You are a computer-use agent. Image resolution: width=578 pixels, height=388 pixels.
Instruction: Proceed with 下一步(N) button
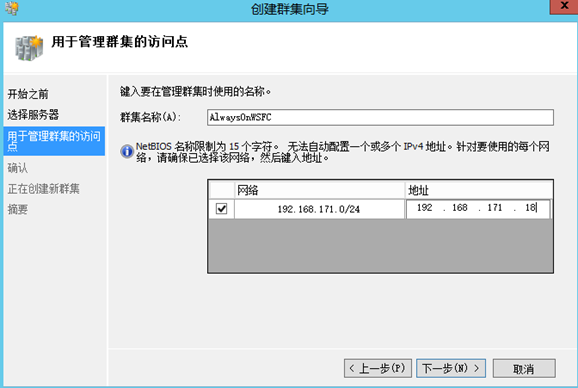(451, 368)
